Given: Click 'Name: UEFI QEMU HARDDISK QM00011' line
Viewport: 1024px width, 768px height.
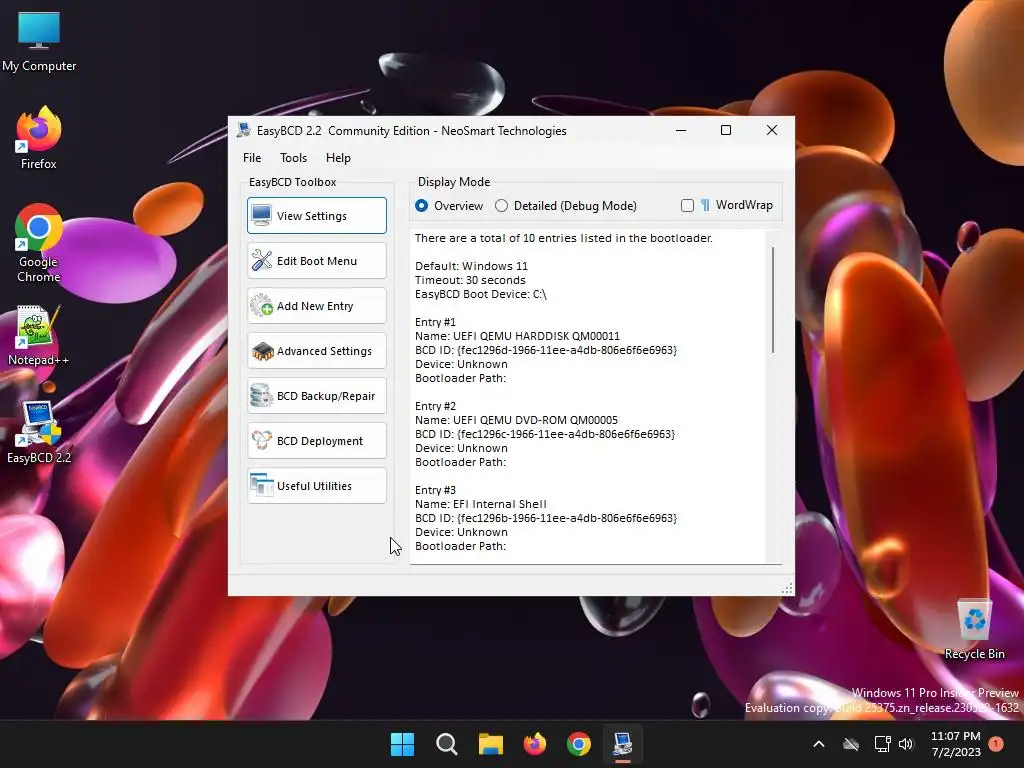Looking at the screenshot, I should coord(517,336).
